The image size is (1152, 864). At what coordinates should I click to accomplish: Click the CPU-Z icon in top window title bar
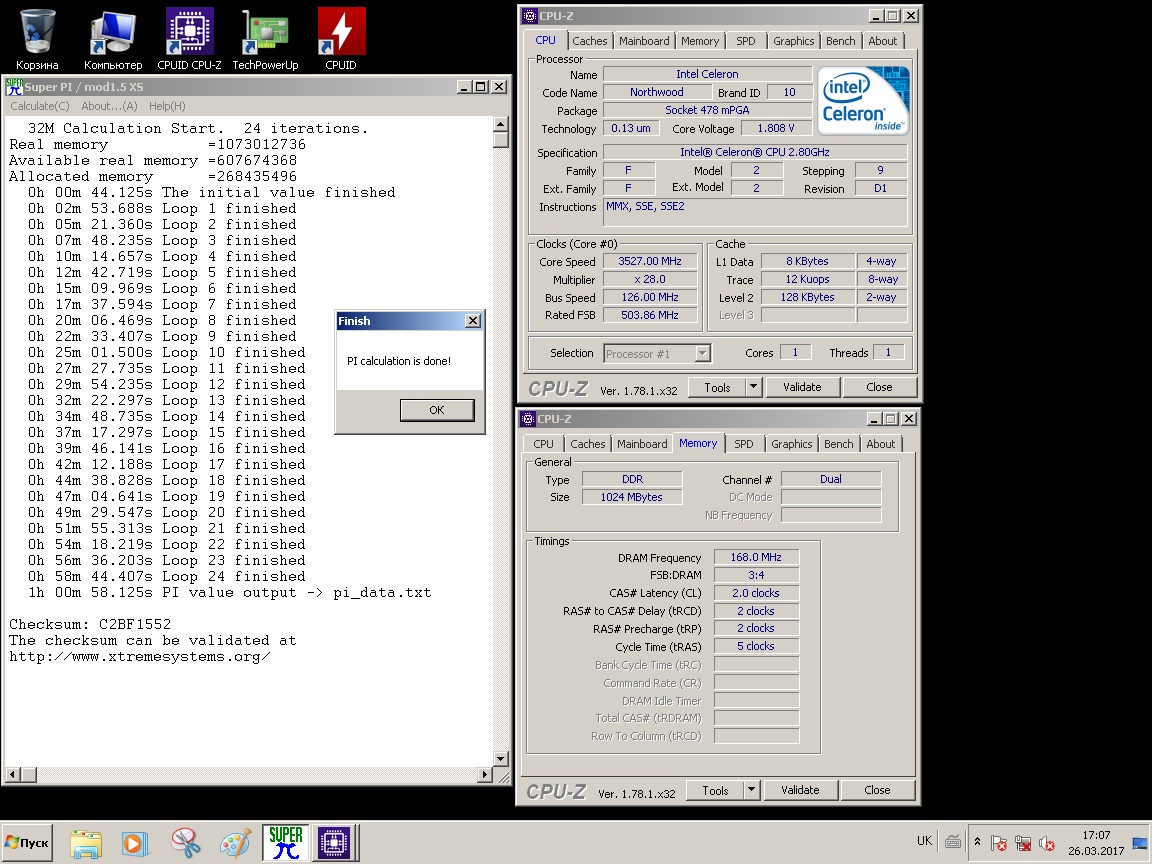528,15
